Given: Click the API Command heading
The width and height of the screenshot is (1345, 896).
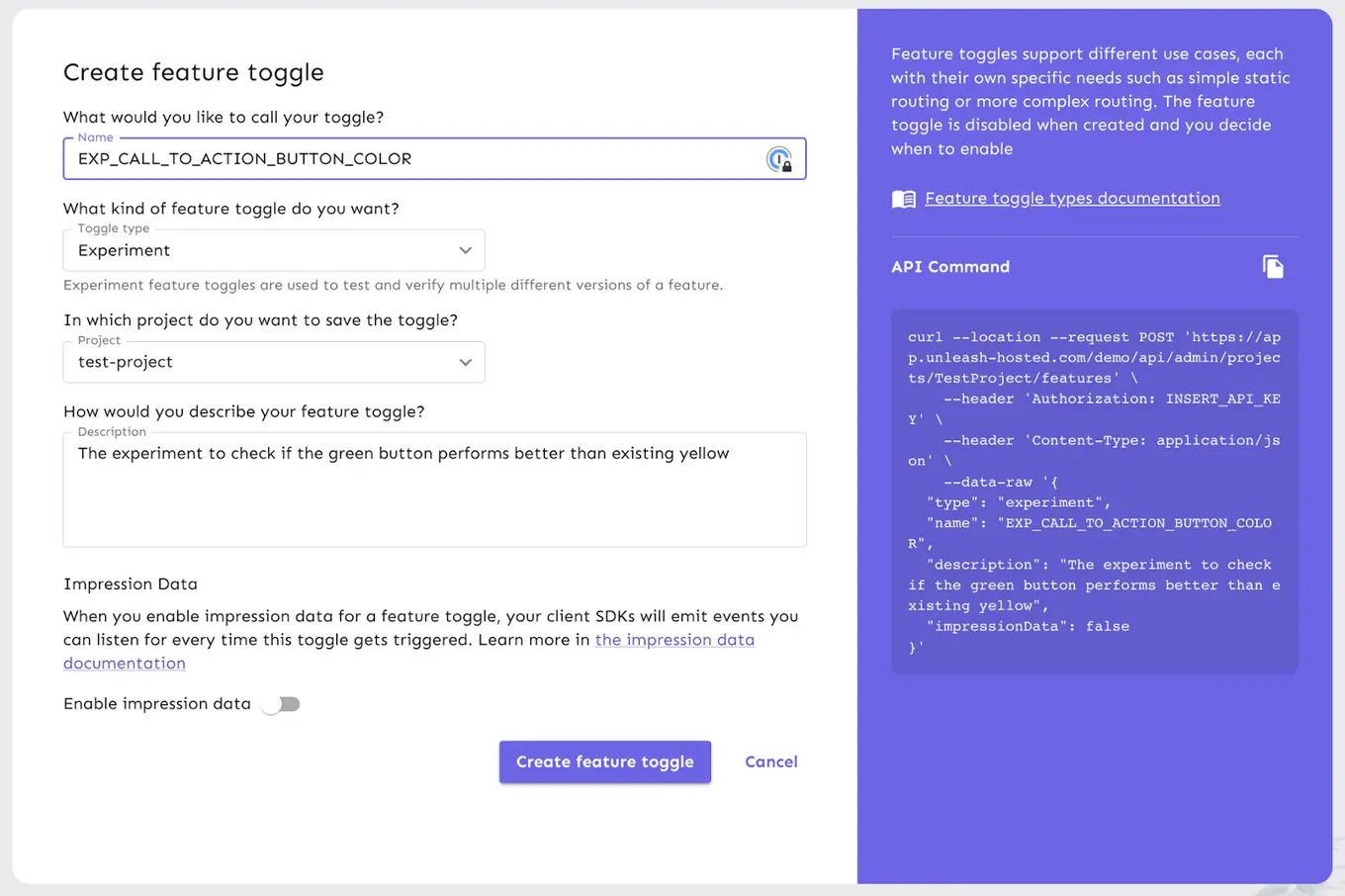Looking at the screenshot, I should click(950, 266).
